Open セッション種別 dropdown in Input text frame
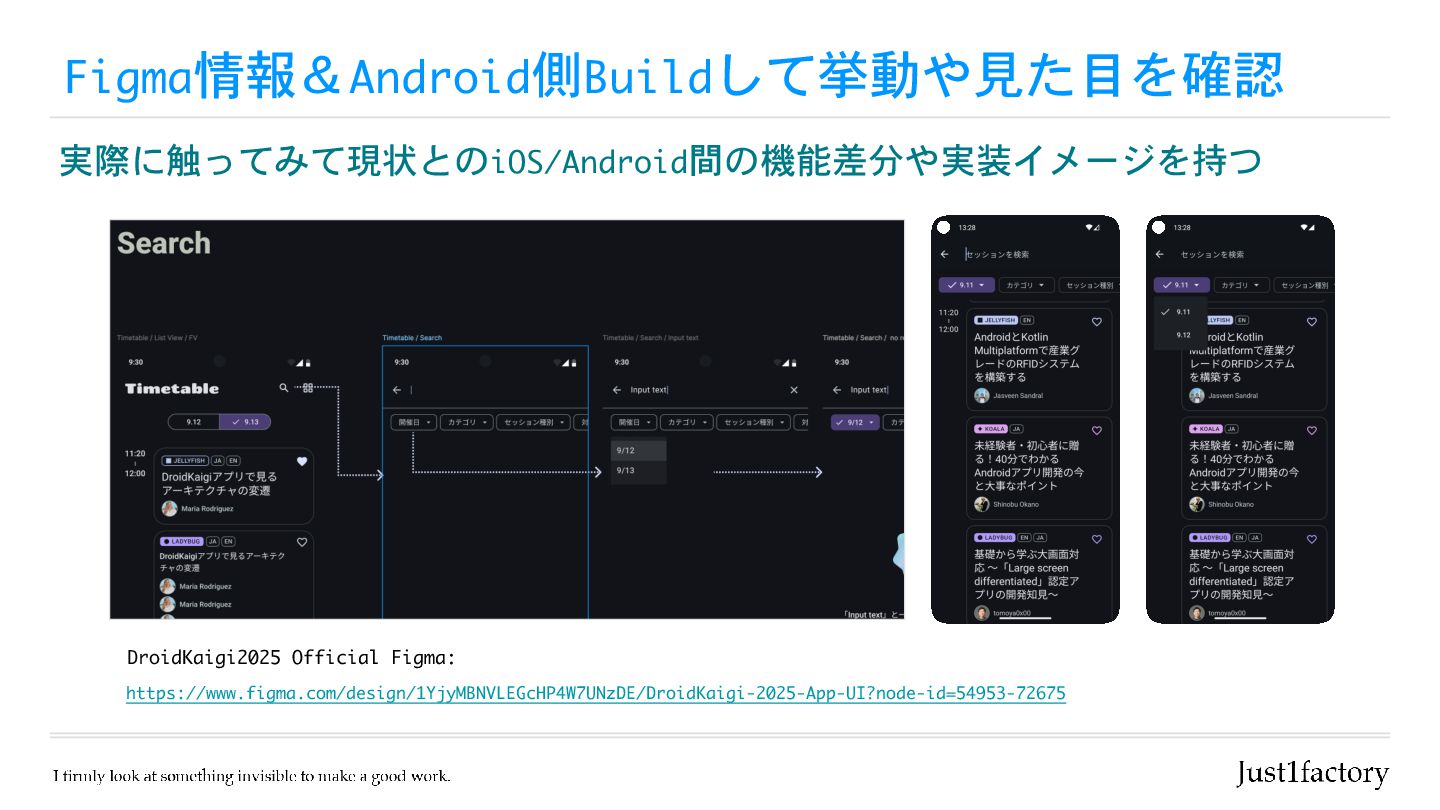The image size is (1440, 810). click(754, 423)
